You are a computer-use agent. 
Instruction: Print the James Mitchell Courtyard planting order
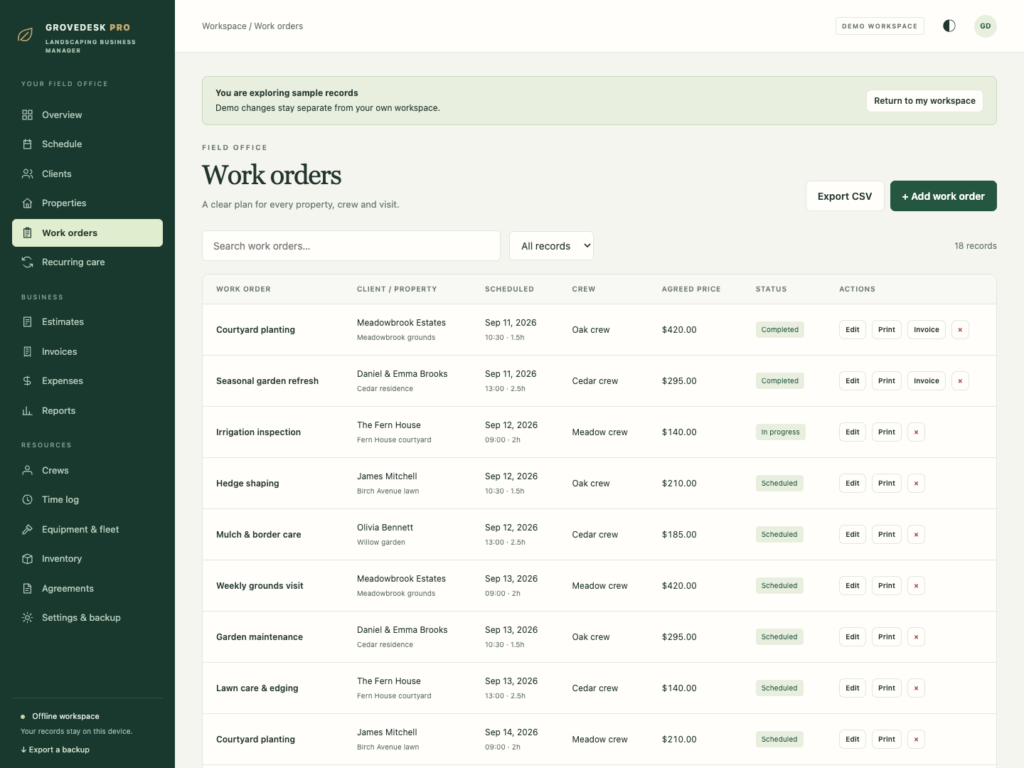(886, 739)
